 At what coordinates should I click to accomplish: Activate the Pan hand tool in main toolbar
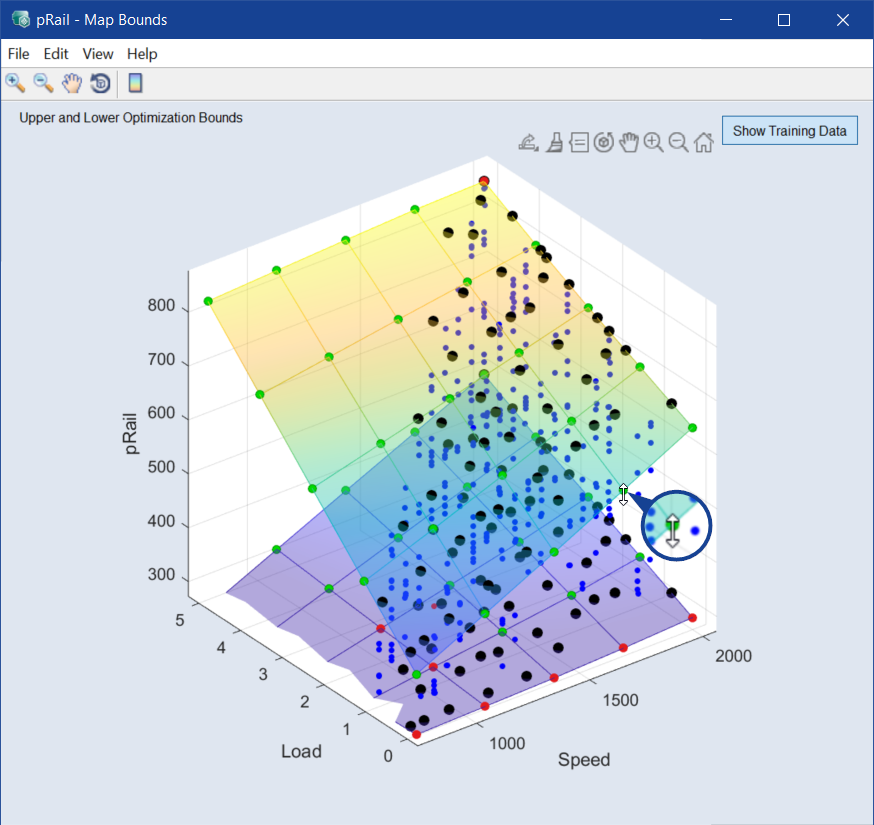[72, 83]
